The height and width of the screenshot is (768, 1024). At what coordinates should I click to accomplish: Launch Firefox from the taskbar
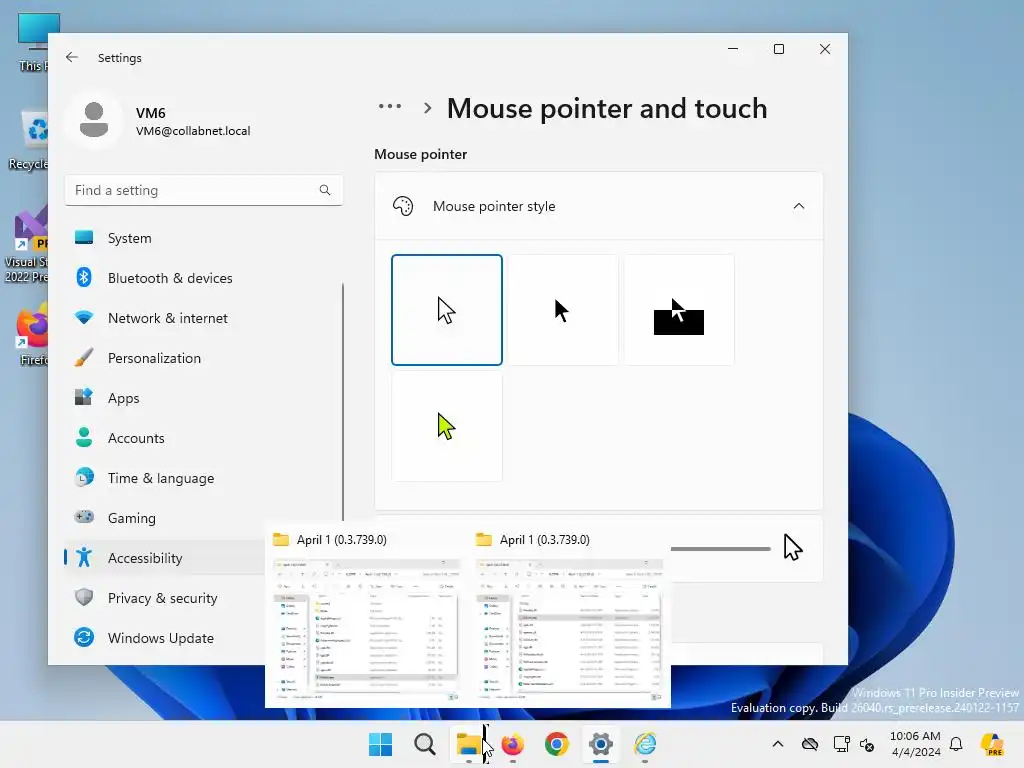tap(513, 744)
